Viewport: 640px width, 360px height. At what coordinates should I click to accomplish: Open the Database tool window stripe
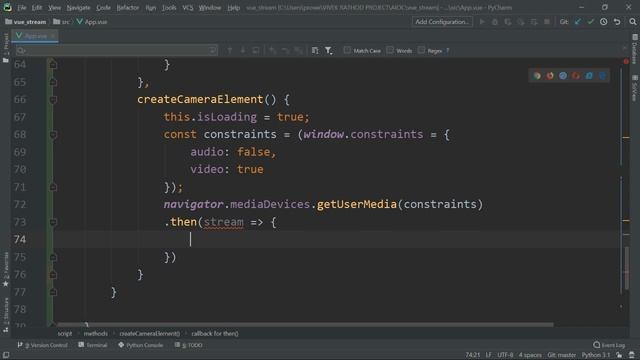click(635, 50)
